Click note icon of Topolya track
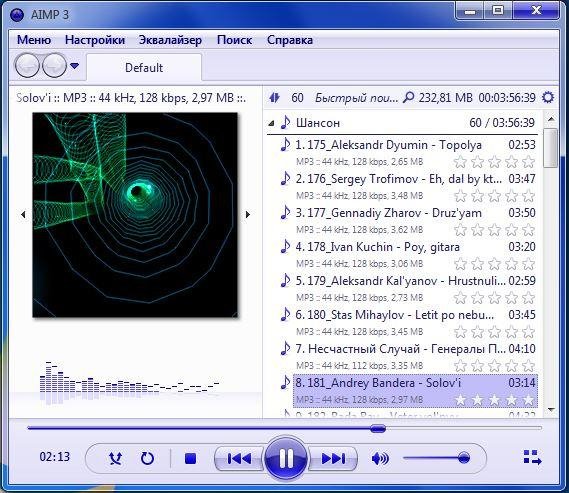Screen dimensions: 569x493 (x=286, y=144)
